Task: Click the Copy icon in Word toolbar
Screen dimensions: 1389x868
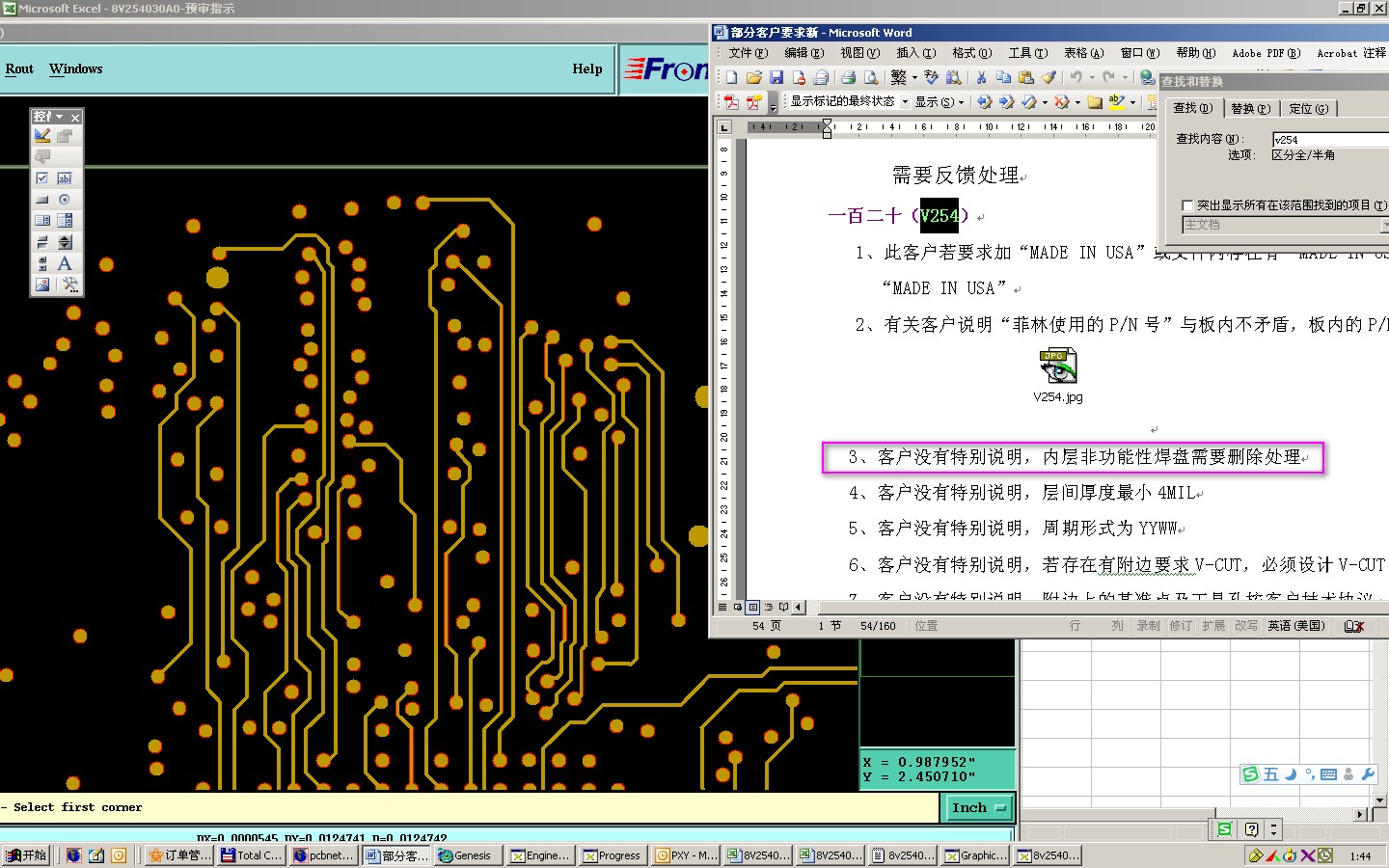Action: click(x=1003, y=77)
